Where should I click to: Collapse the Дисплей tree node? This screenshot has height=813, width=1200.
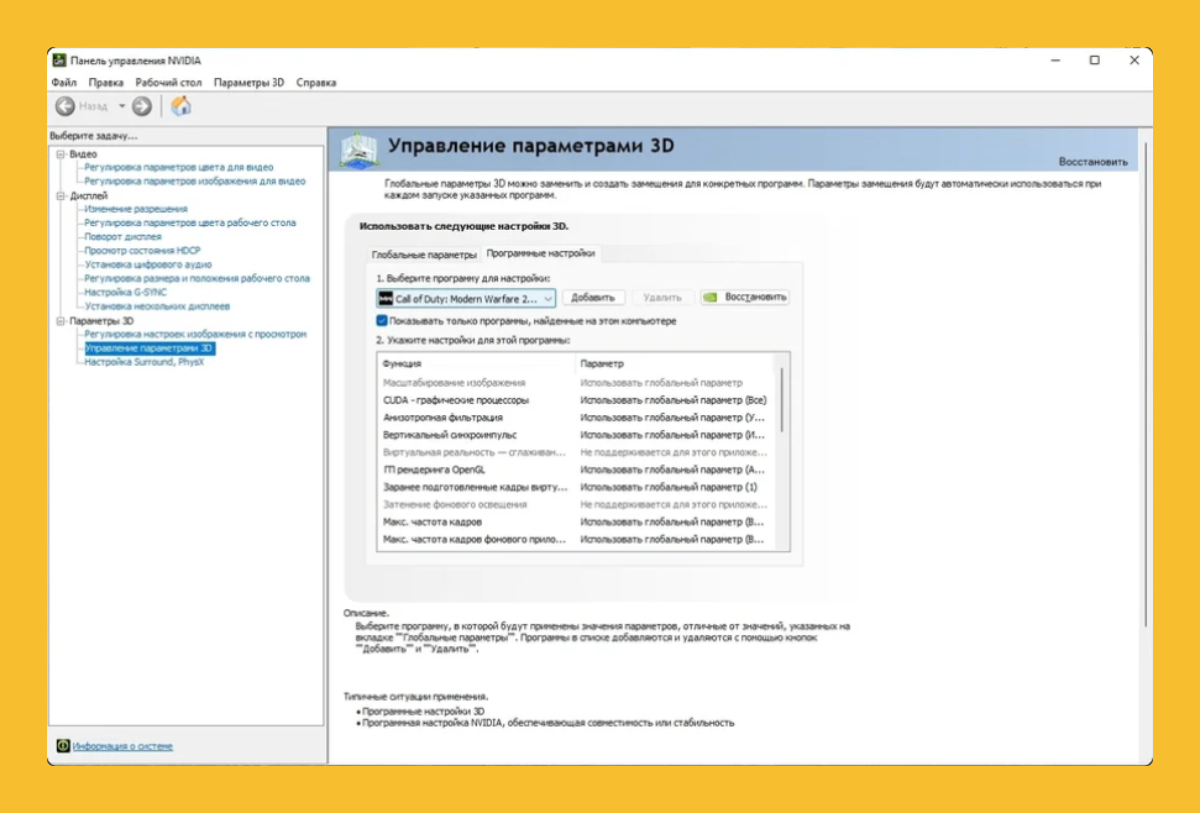click(x=60, y=196)
